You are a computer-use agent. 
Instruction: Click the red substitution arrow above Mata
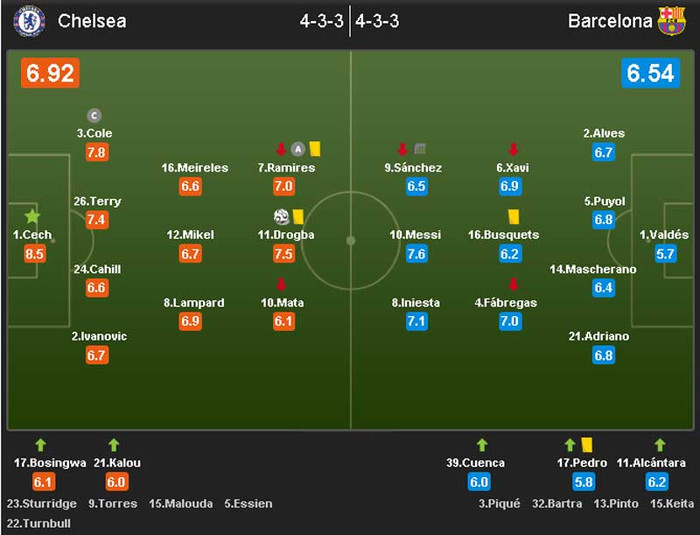[x=281, y=284]
